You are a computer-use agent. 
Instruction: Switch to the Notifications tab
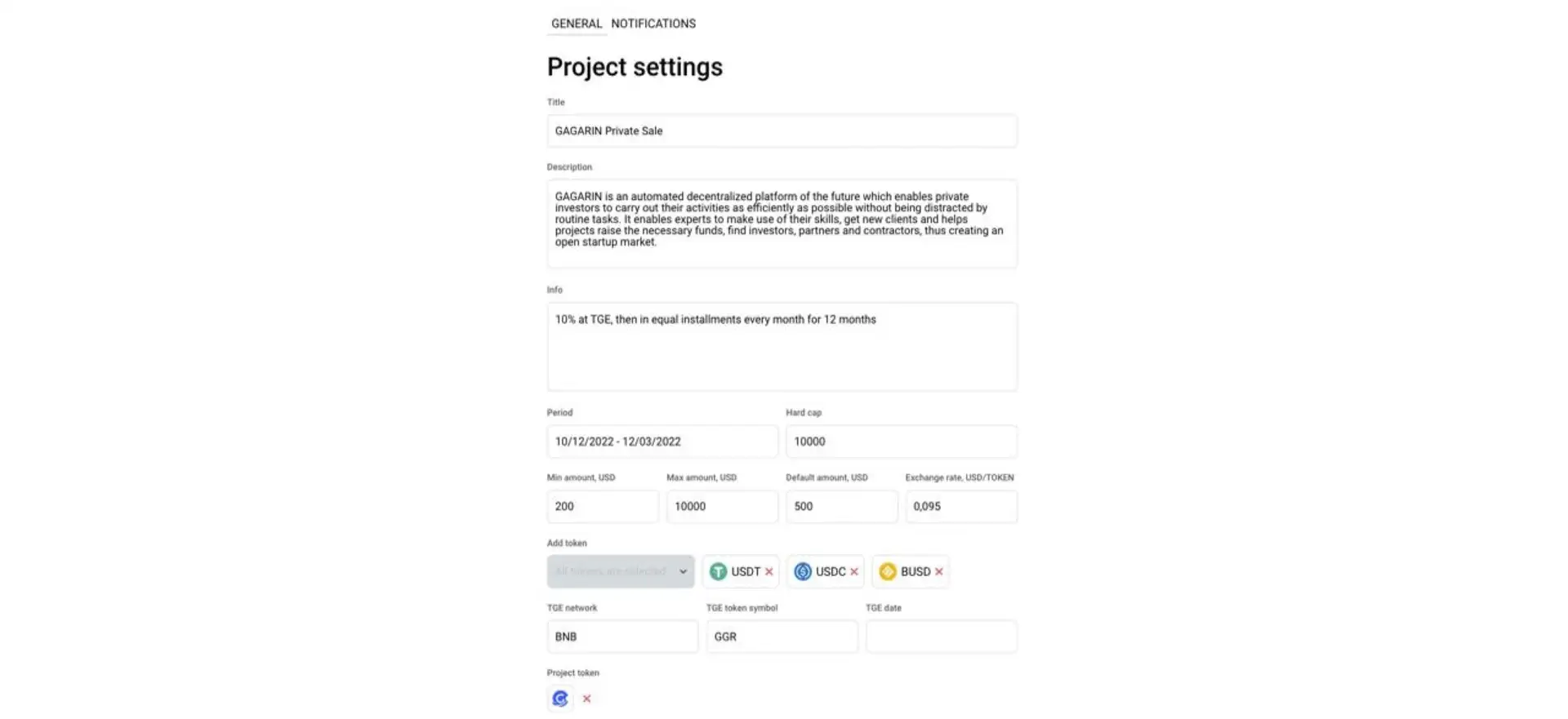(653, 24)
